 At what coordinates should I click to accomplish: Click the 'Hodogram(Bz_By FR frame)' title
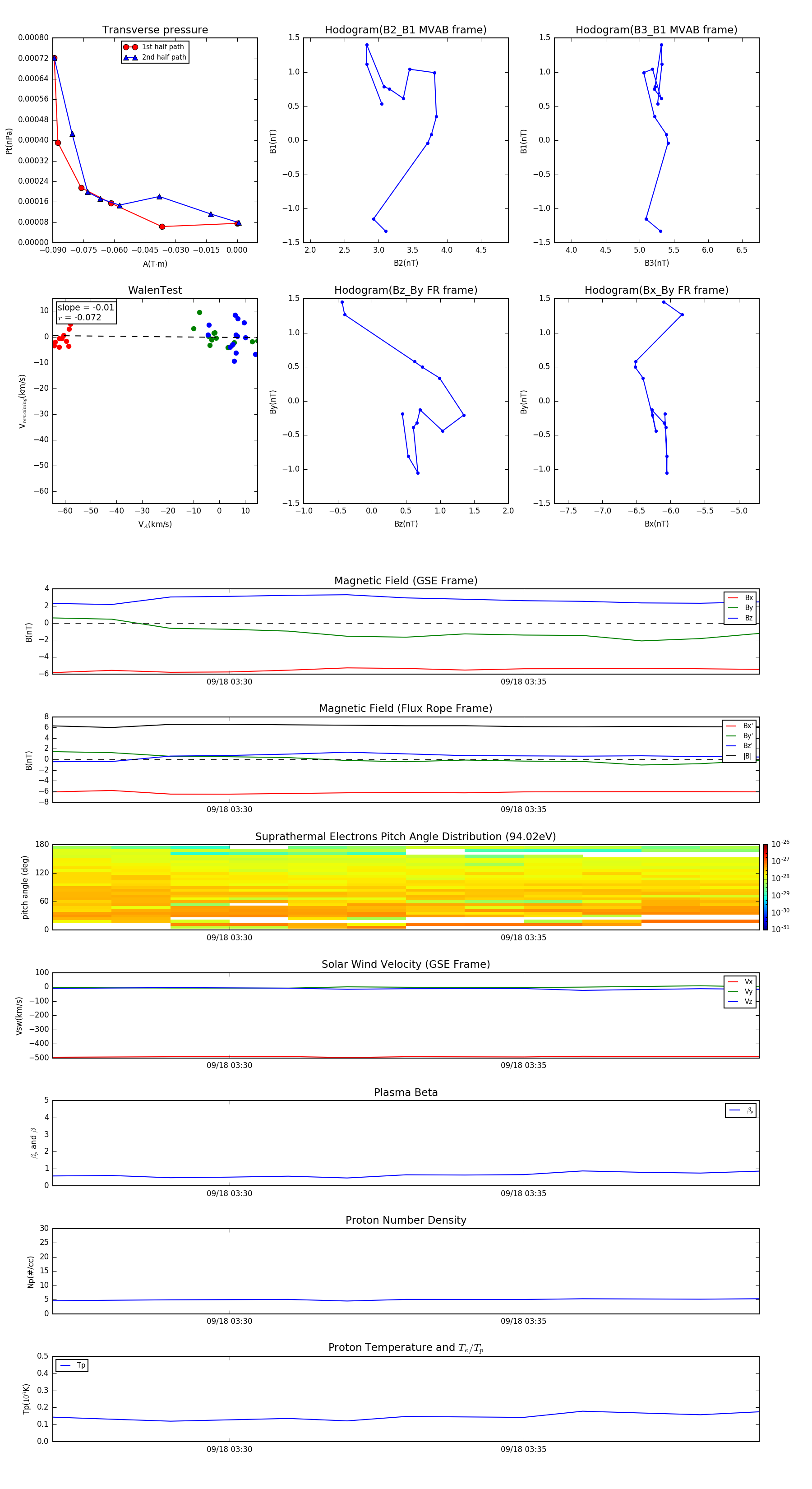point(406,290)
